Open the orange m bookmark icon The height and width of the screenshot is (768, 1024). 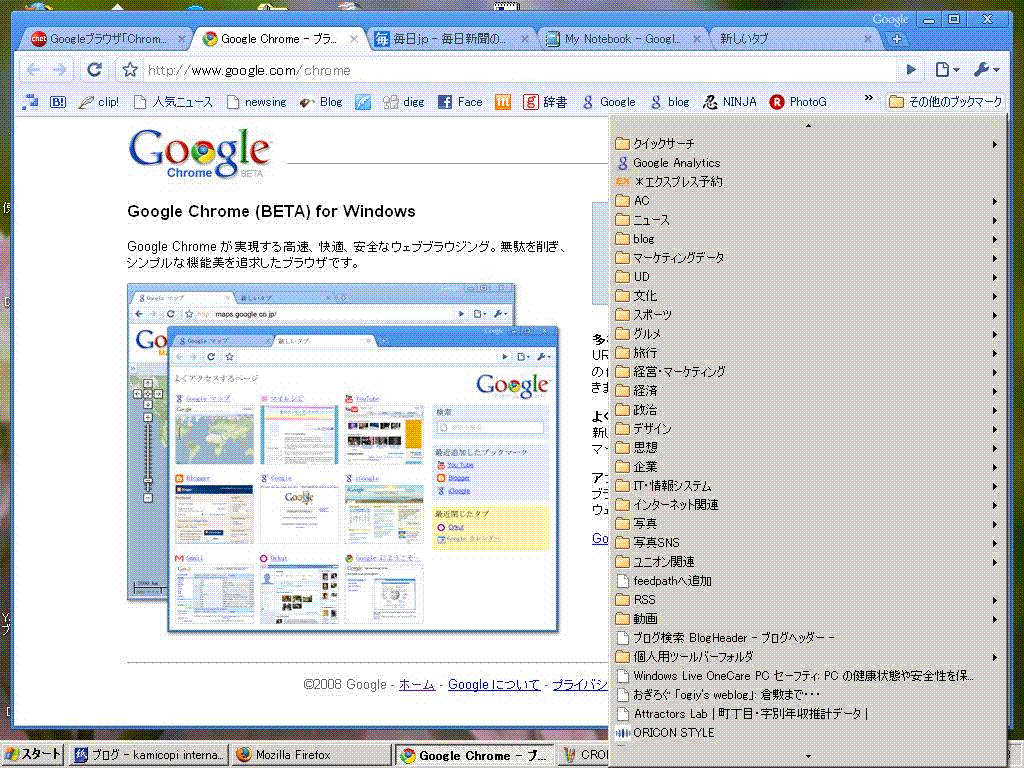click(x=503, y=102)
